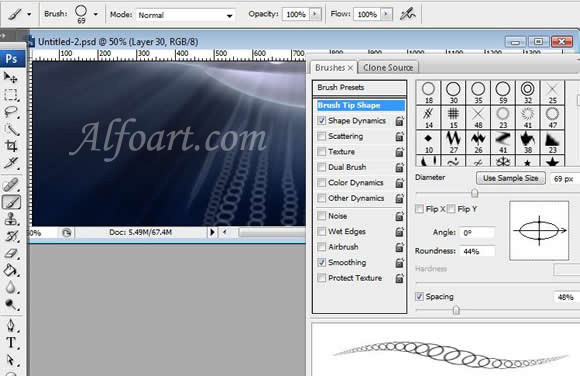This screenshot has width=580, height=376.
Task: Uncheck the Spacing checkbox
Action: click(419, 296)
